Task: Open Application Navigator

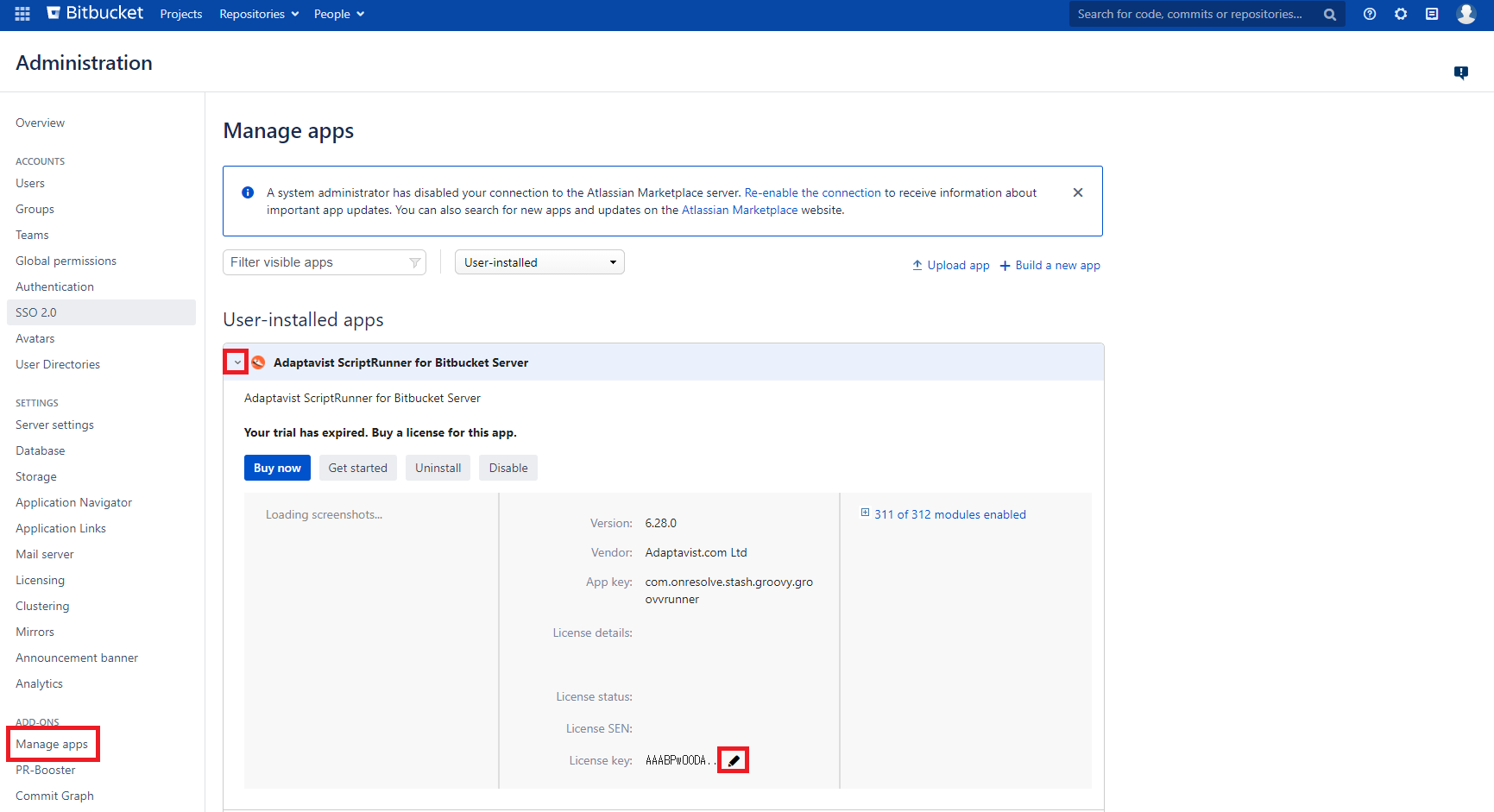Action: click(74, 502)
